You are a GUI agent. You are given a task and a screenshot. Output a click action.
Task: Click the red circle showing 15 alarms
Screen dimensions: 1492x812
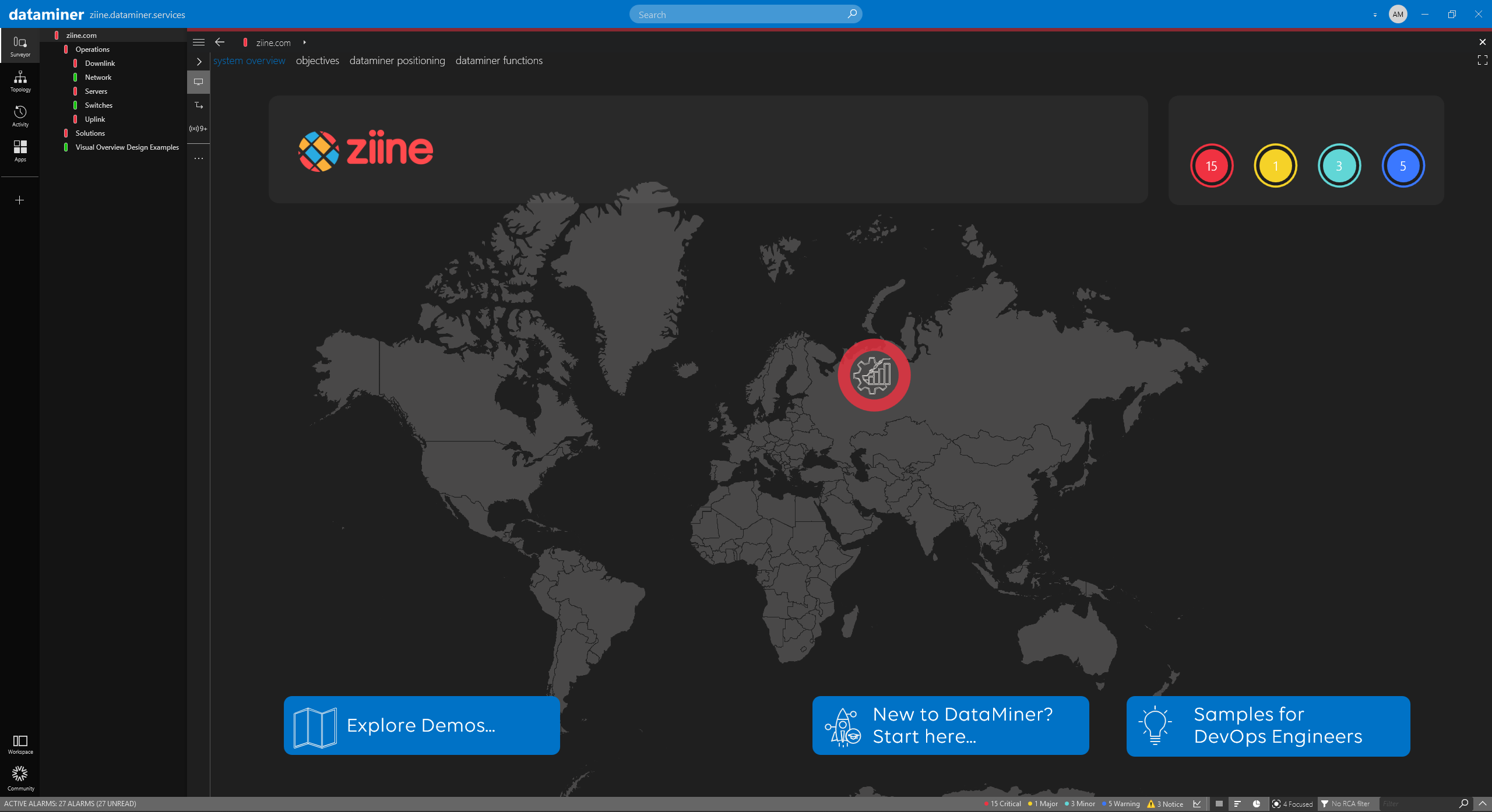(x=1211, y=166)
